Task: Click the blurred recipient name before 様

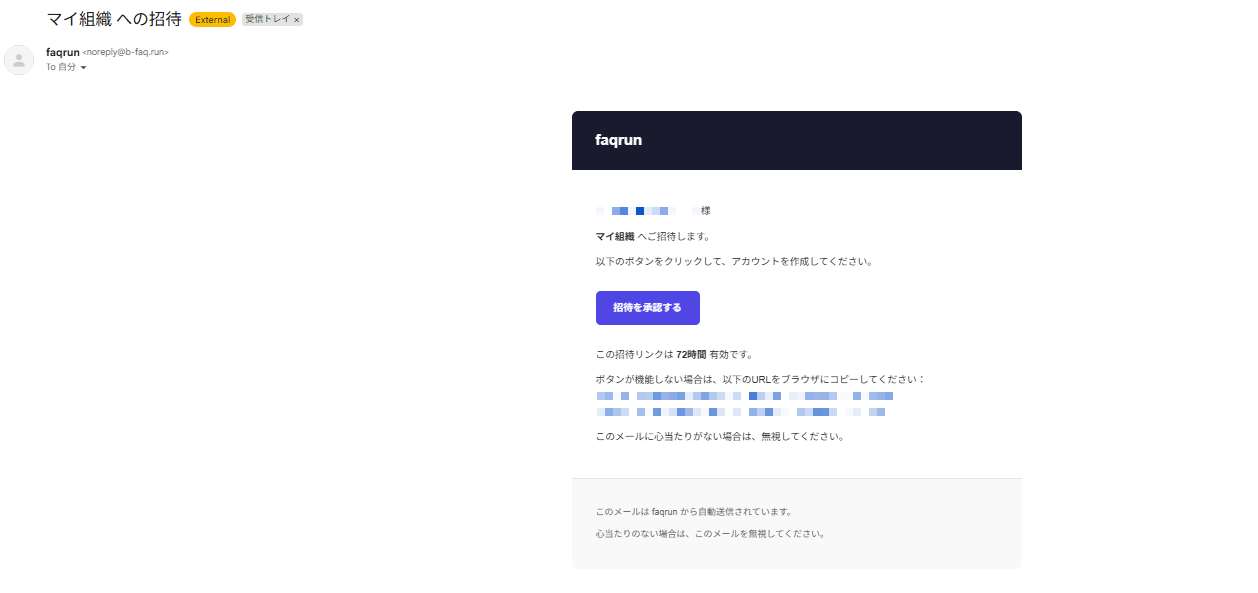Action: (646, 211)
